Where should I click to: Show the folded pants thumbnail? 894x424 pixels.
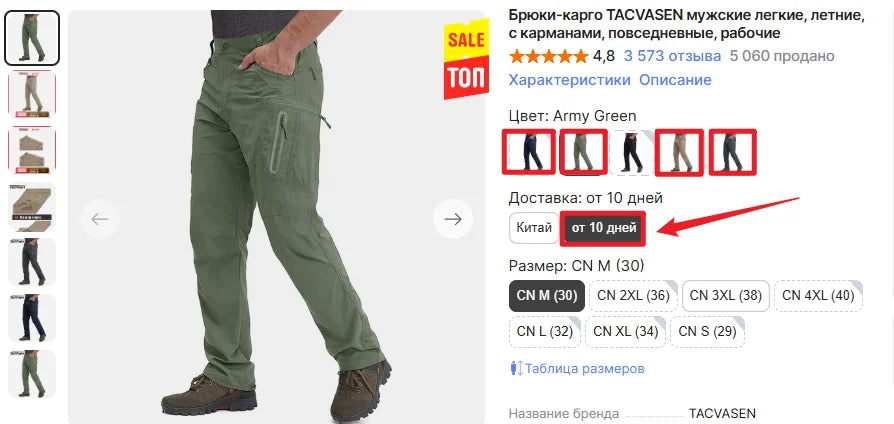pyautogui.click(x=32, y=150)
